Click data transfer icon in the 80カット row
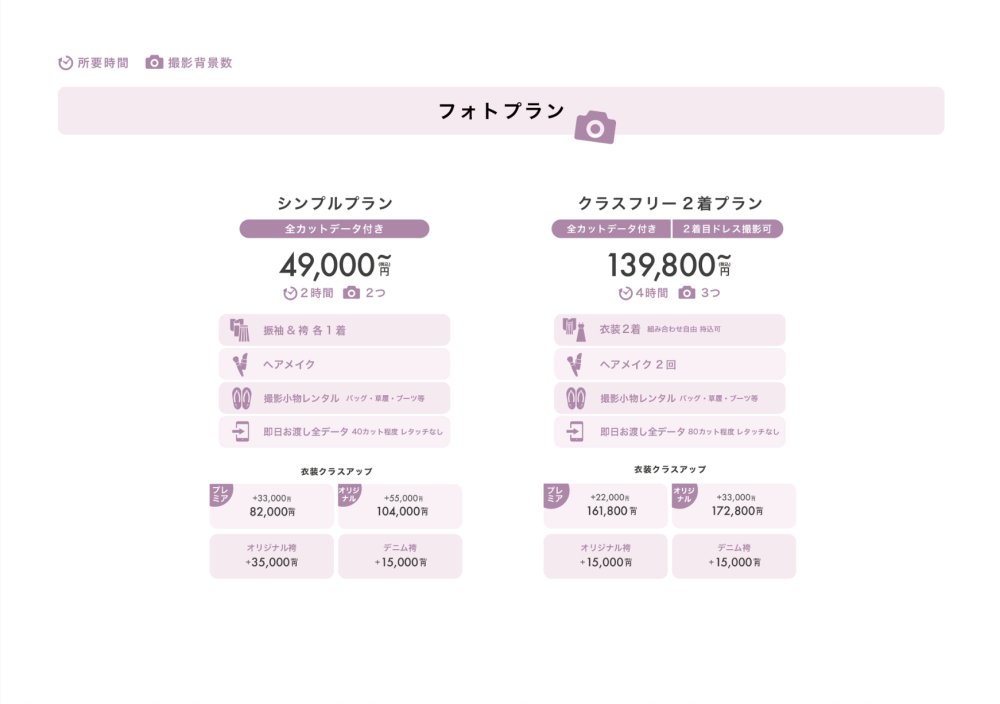The image size is (1000, 704). [x=576, y=432]
